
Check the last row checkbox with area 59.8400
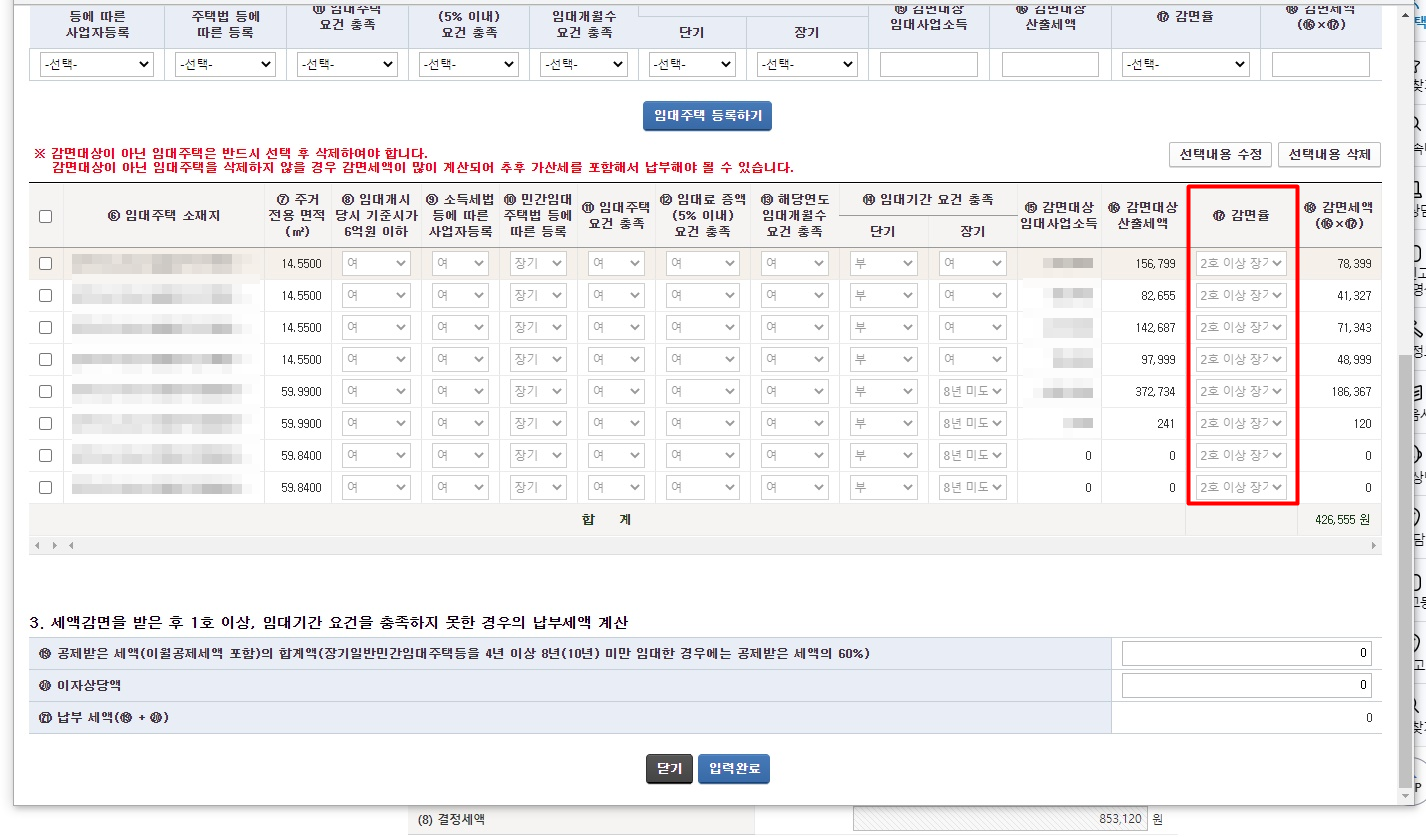pos(44,487)
